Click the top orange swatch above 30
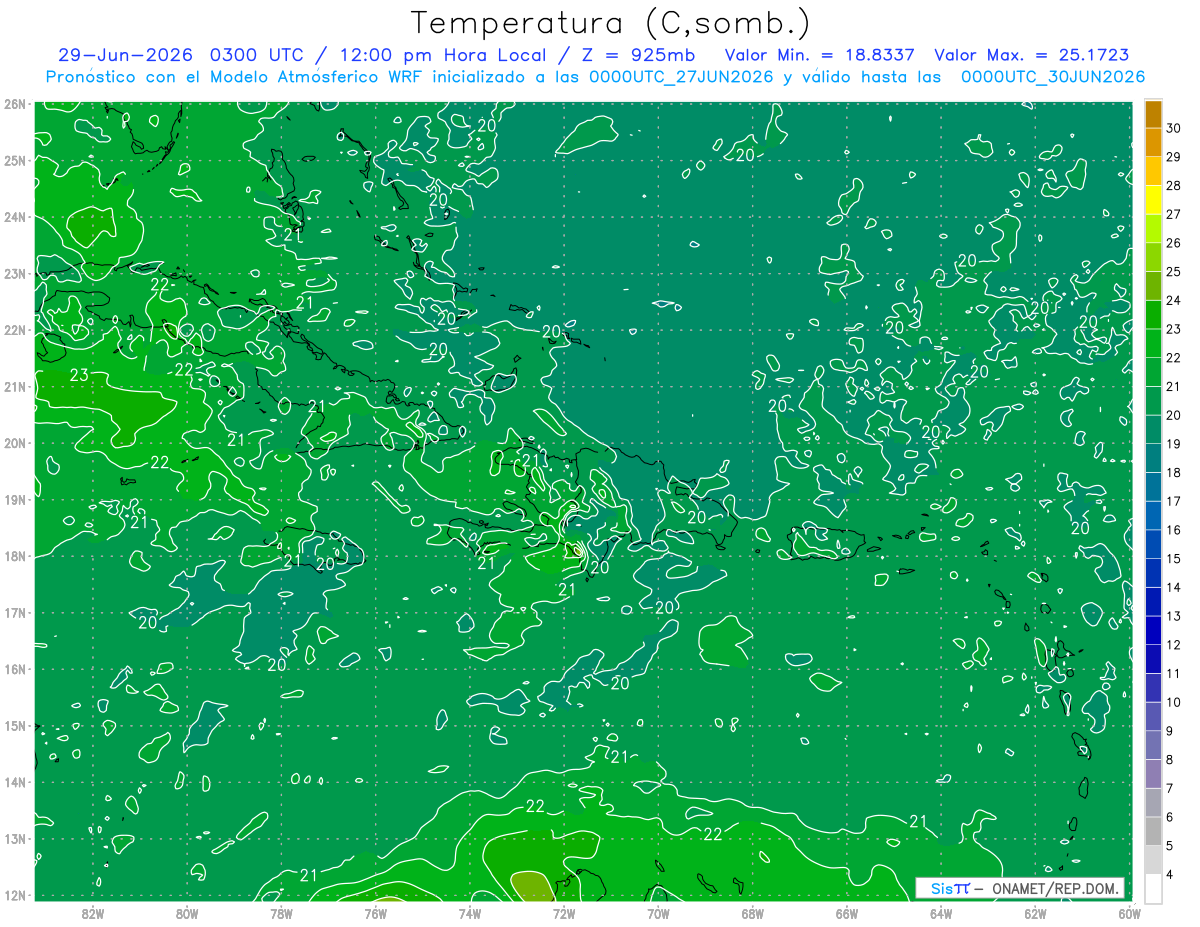Viewport: 1200px width, 927px height. tap(1153, 114)
